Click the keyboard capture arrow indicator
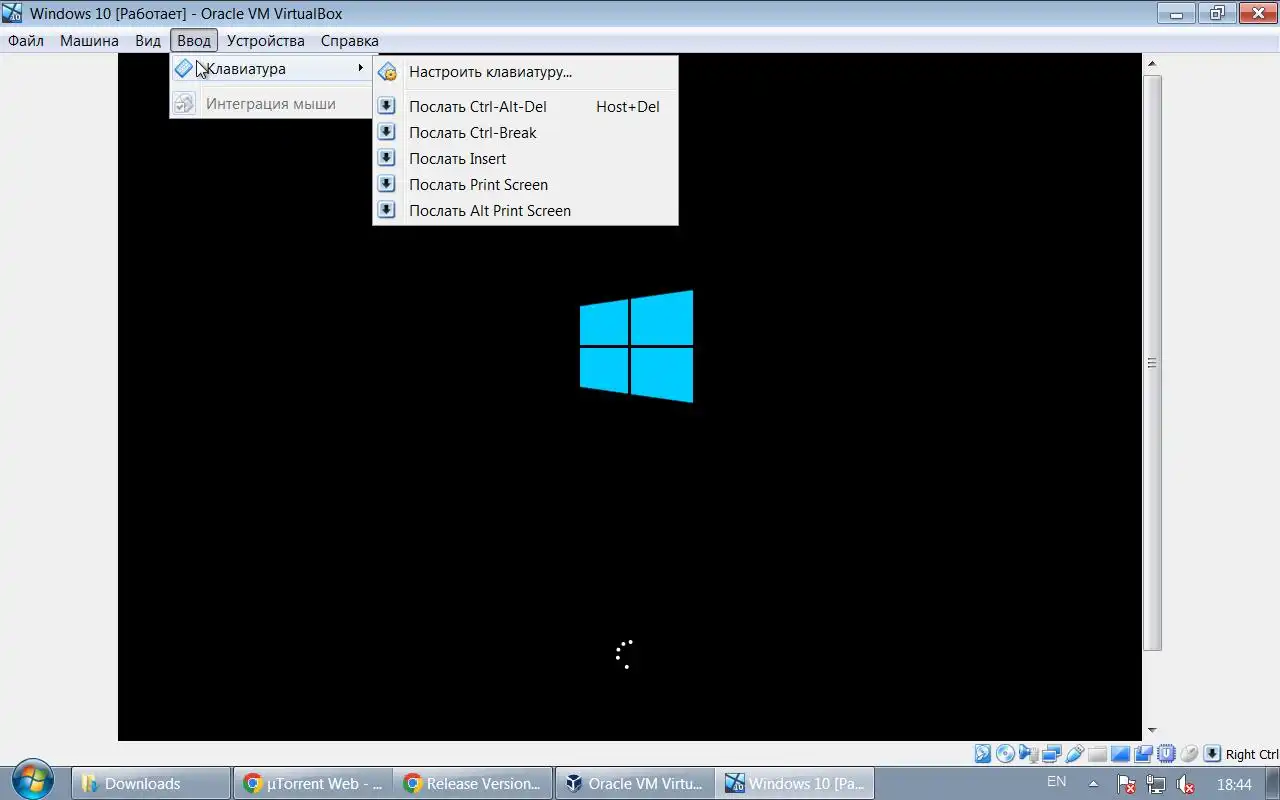The image size is (1280, 800). coord(1212,754)
